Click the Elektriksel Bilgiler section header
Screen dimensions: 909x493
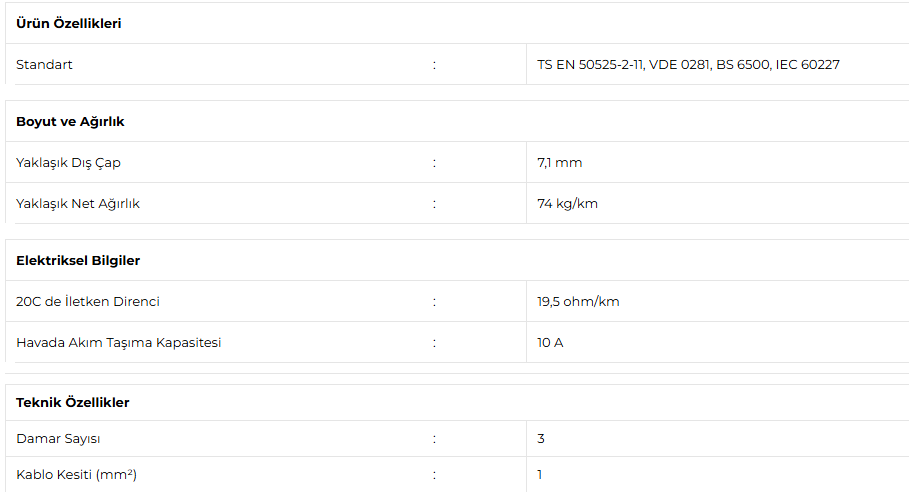(78, 261)
